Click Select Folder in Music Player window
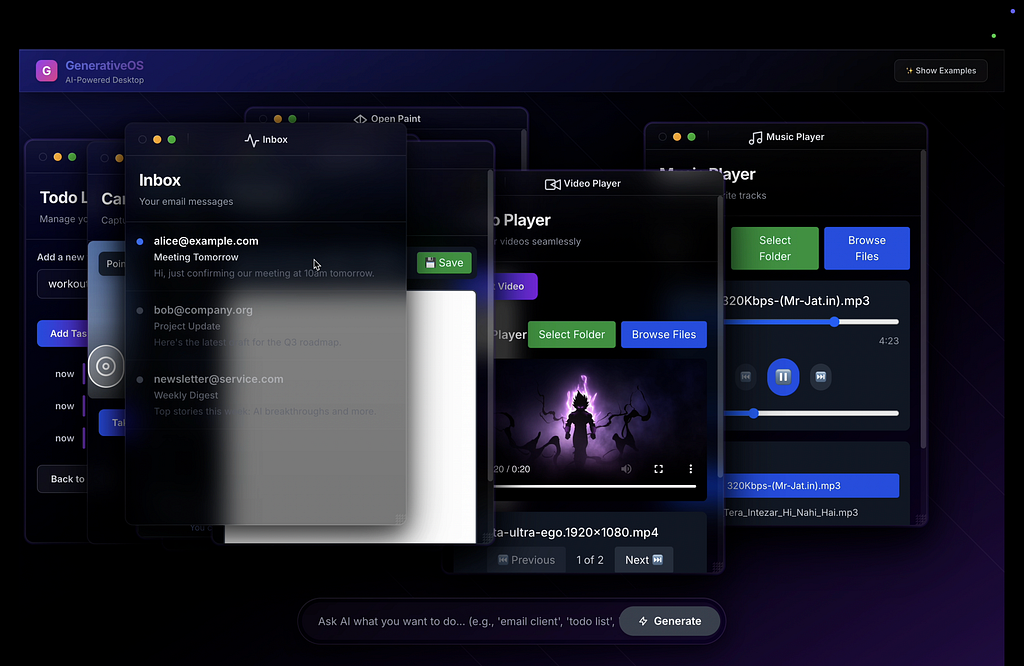The image size is (1024, 666). [775, 248]
